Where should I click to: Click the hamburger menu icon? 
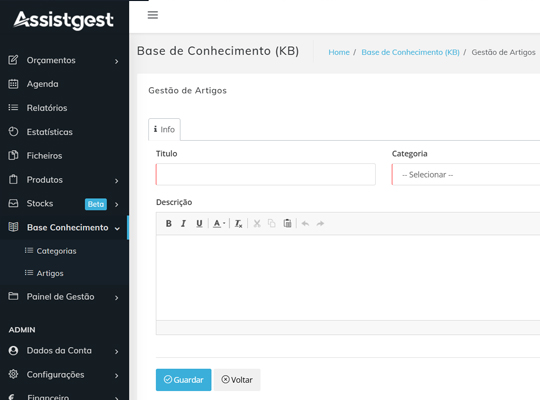[x=153, y=15]
